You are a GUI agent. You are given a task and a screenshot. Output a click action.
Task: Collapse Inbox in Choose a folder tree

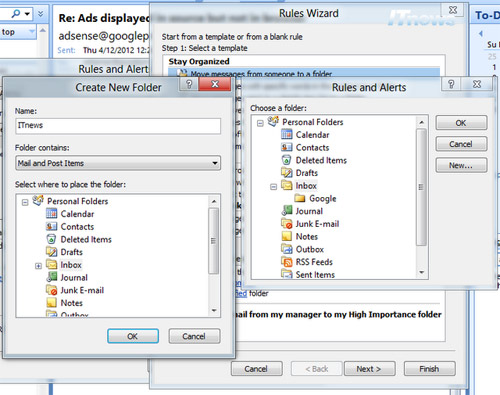point(273,187)
